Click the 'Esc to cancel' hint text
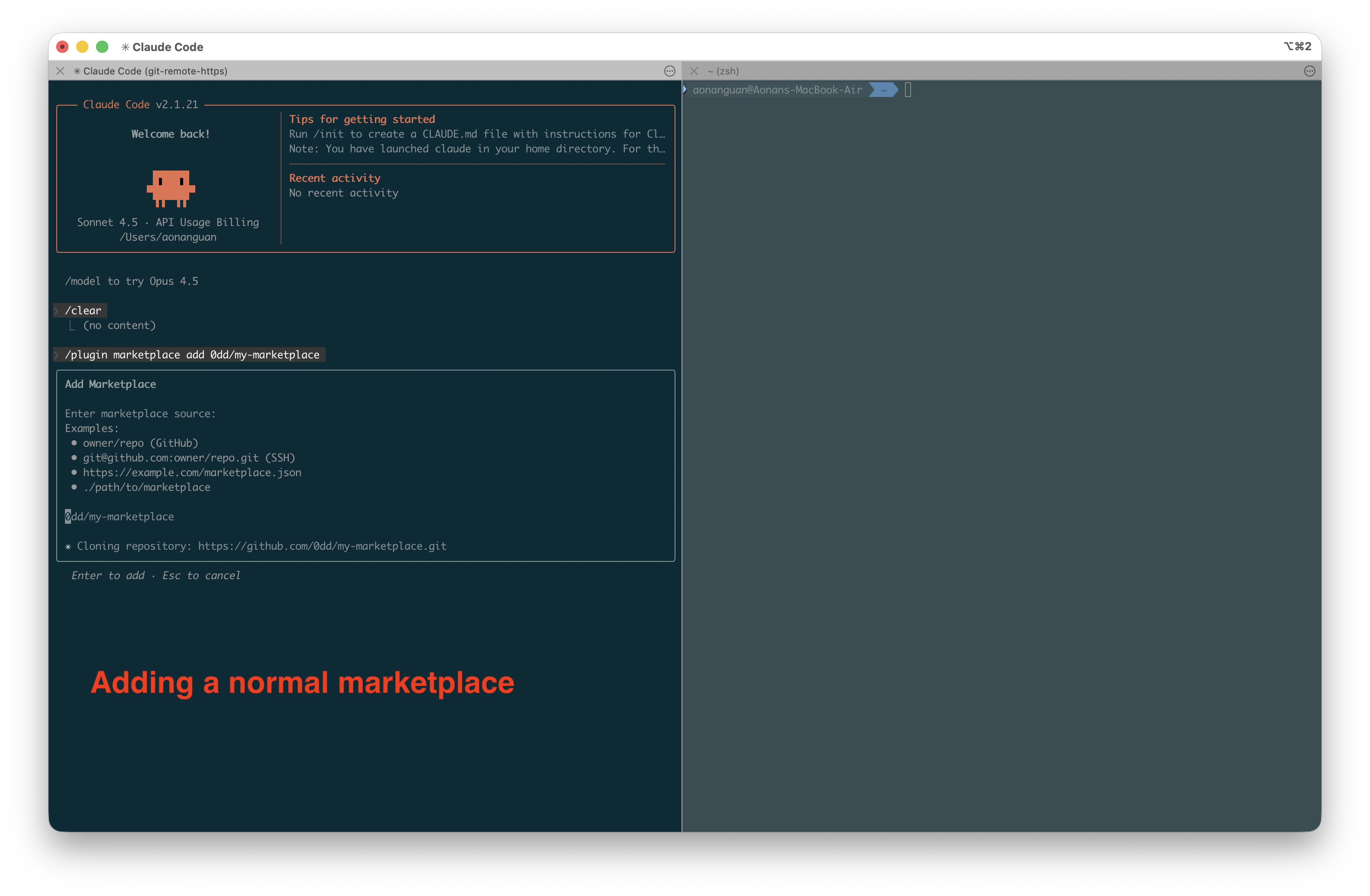1370x896 pixels. tap(201, 575)
